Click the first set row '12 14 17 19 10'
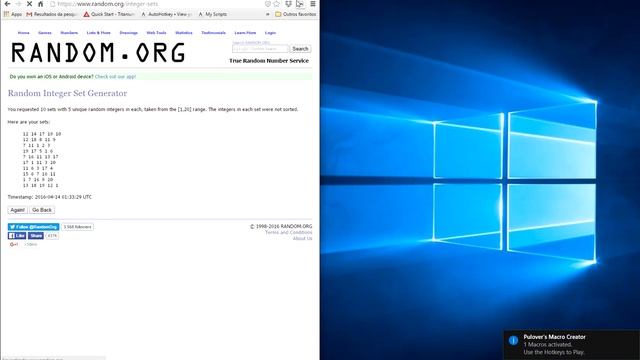This screenshot has width=640, height=360. [x=42, y=134]
